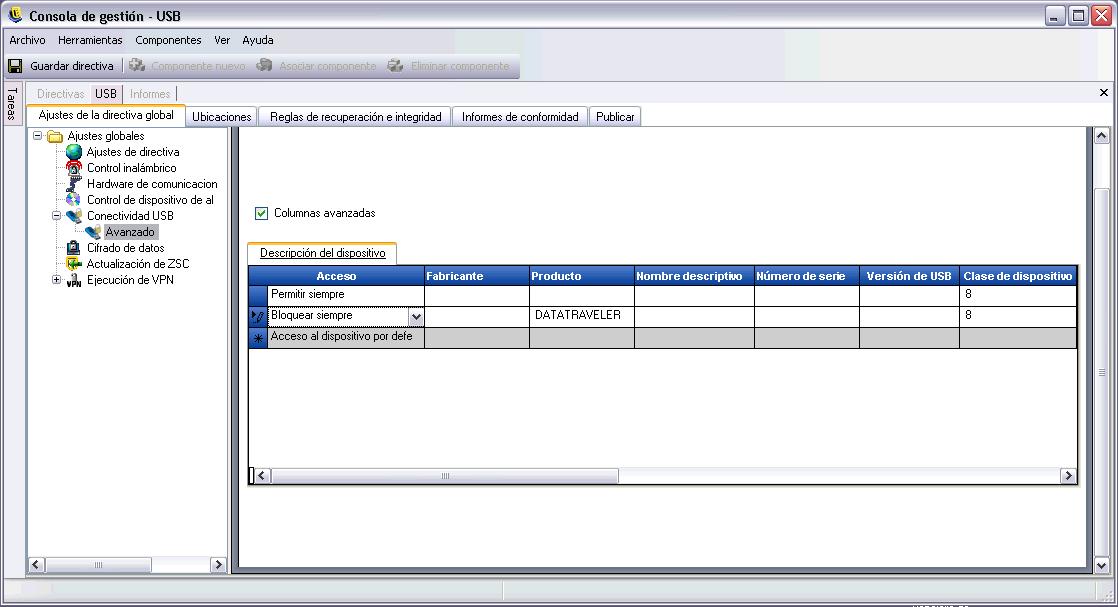Click the globe icon for Ajustes de directiva
Image resolution: width=1118 pixels, height=607 pixels.
point(73,152)
